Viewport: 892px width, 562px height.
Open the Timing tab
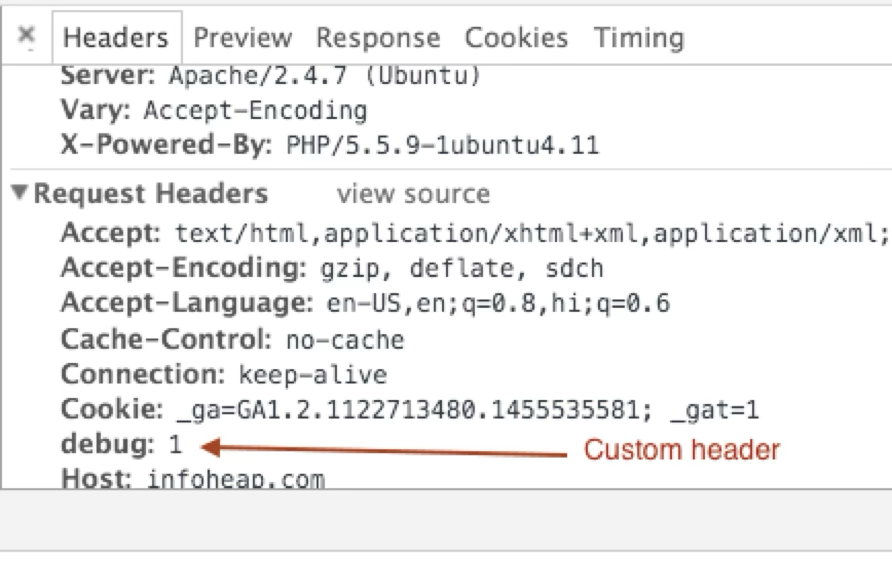[x=639, y=38]
